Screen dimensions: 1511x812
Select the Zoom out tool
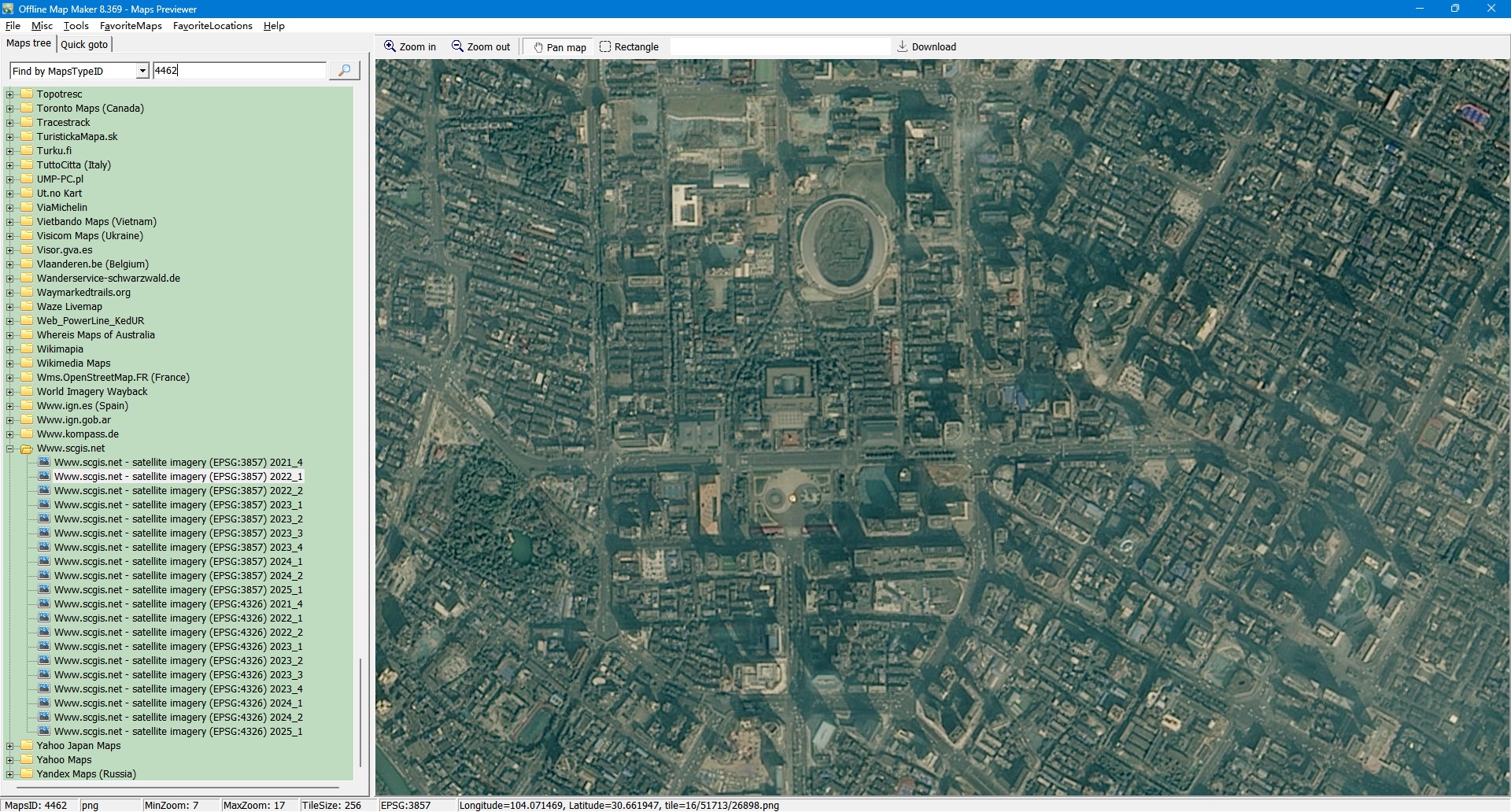pyautogui.click(x=480, y=47)
